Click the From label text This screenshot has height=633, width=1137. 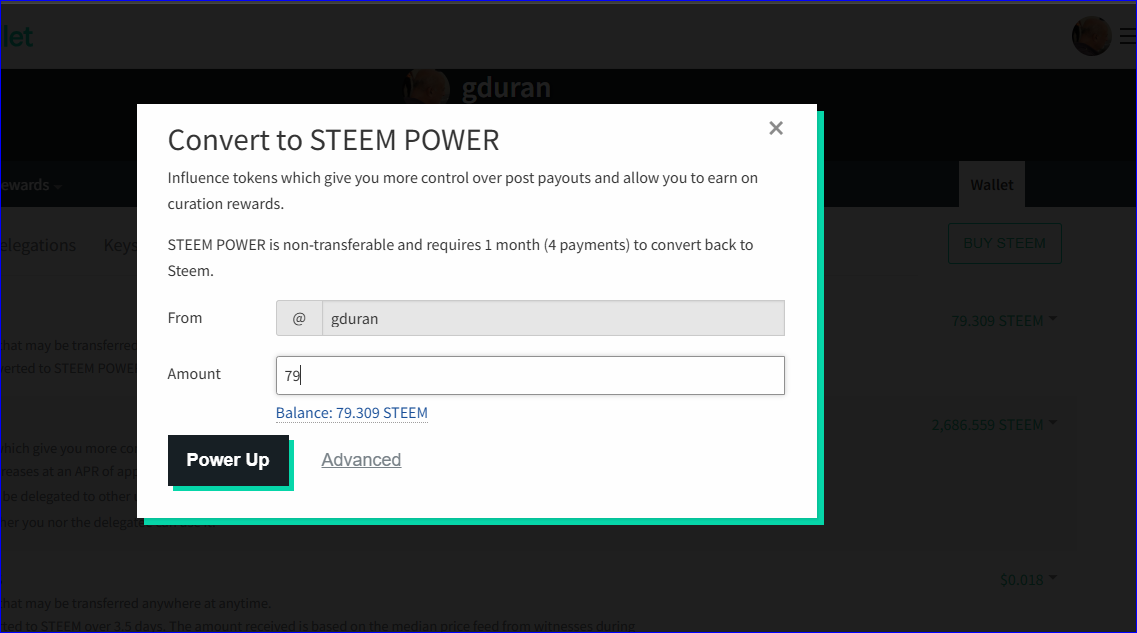[x=185, y=318]
